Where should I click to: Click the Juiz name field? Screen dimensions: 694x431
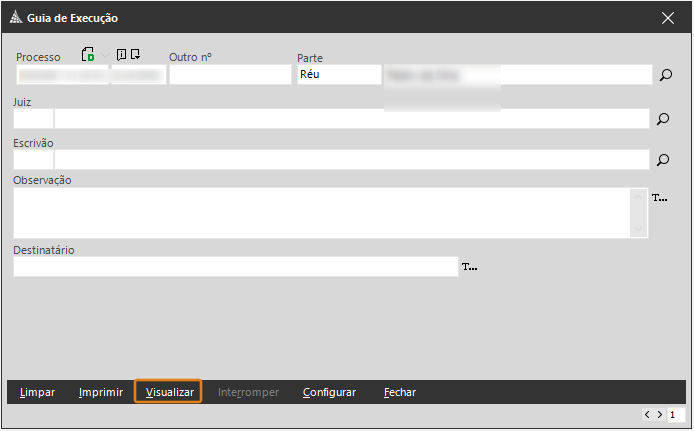351,119
